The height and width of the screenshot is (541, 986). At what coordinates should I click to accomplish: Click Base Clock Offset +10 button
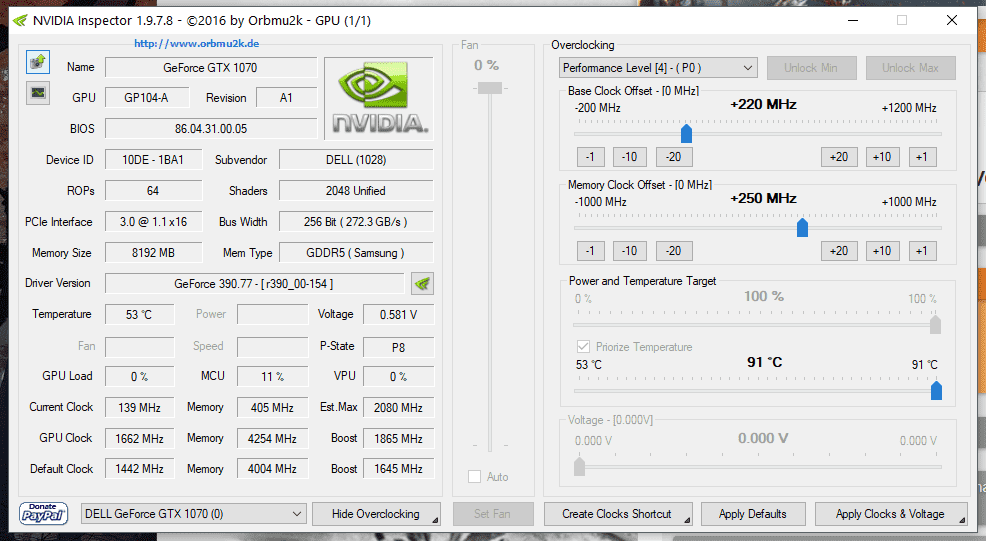point(882,157)
